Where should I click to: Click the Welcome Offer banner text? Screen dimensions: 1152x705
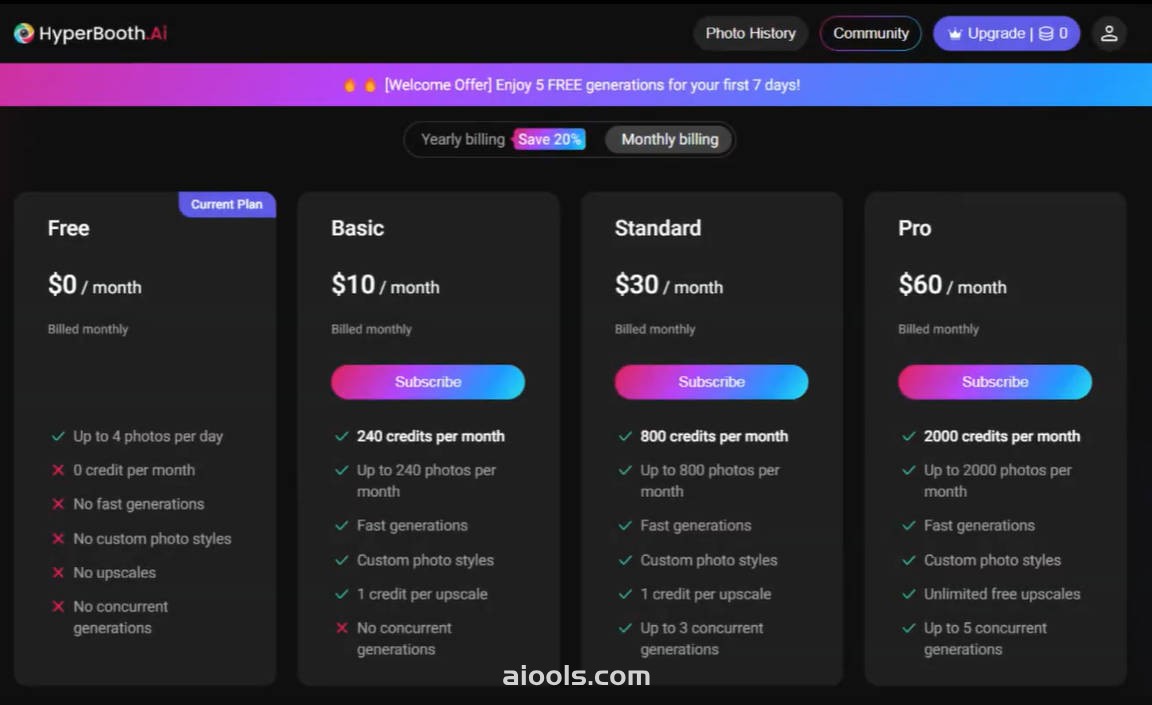[x=592, y=85]
